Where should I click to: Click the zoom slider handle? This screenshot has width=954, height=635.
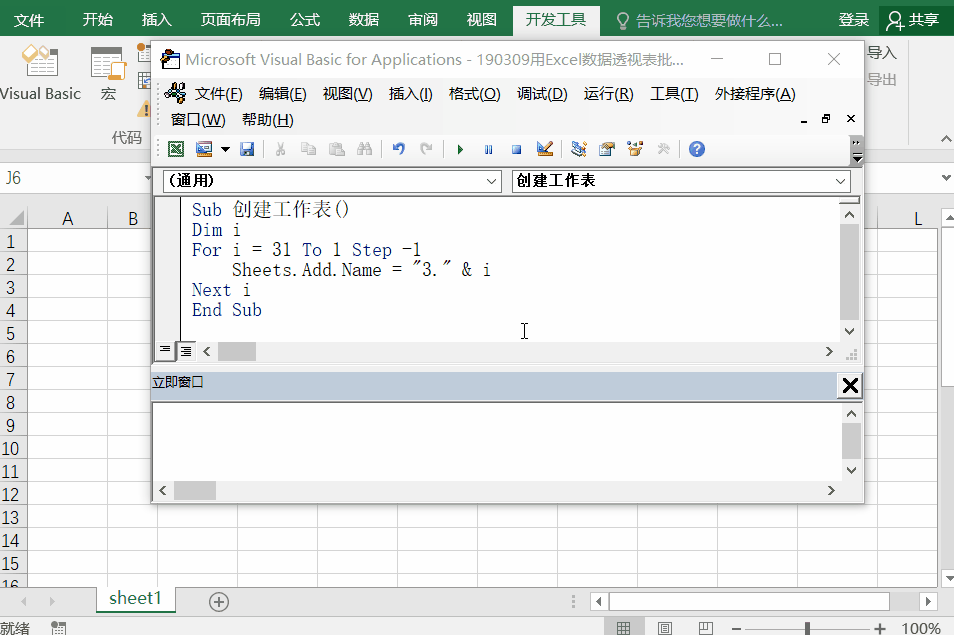807,628
